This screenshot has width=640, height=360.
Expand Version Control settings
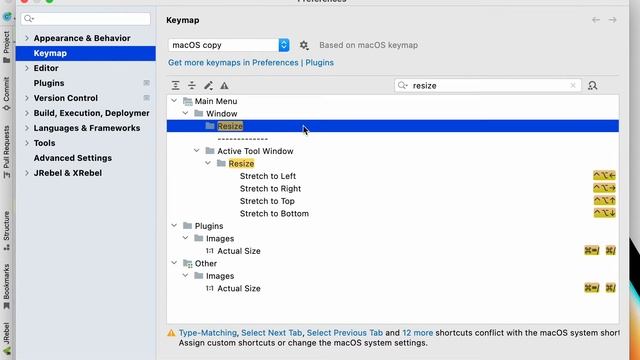(27, 98)
